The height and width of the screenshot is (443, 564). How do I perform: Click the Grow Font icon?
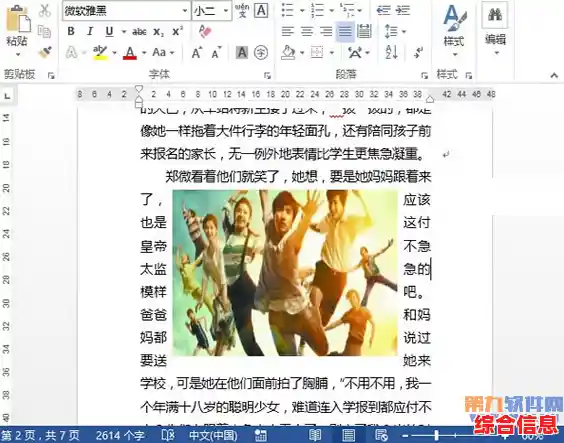[x=197, y=53]
